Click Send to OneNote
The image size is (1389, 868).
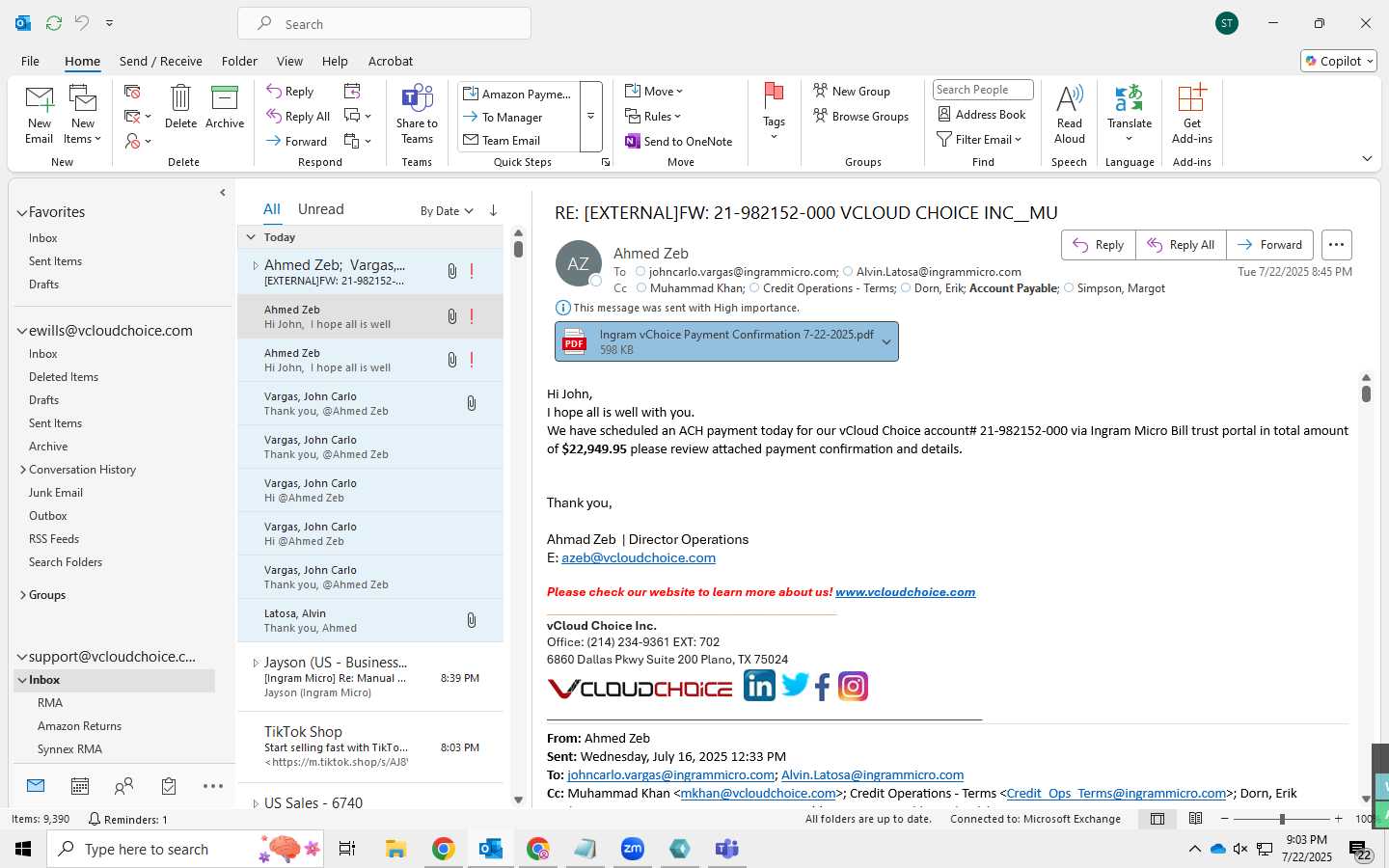679,142
